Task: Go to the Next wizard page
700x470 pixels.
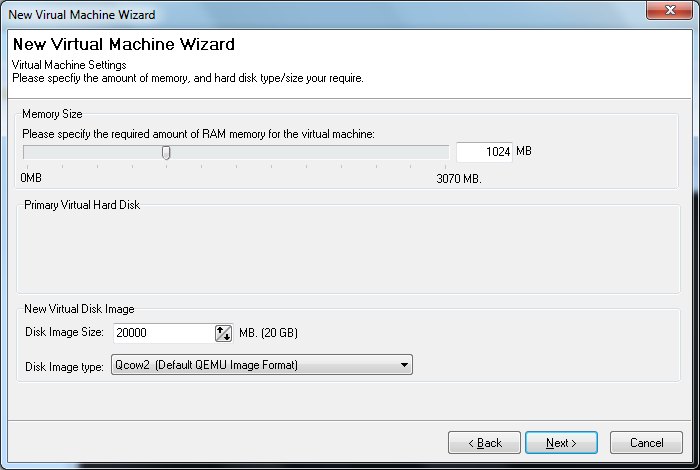Action: [x=561, y=443]
